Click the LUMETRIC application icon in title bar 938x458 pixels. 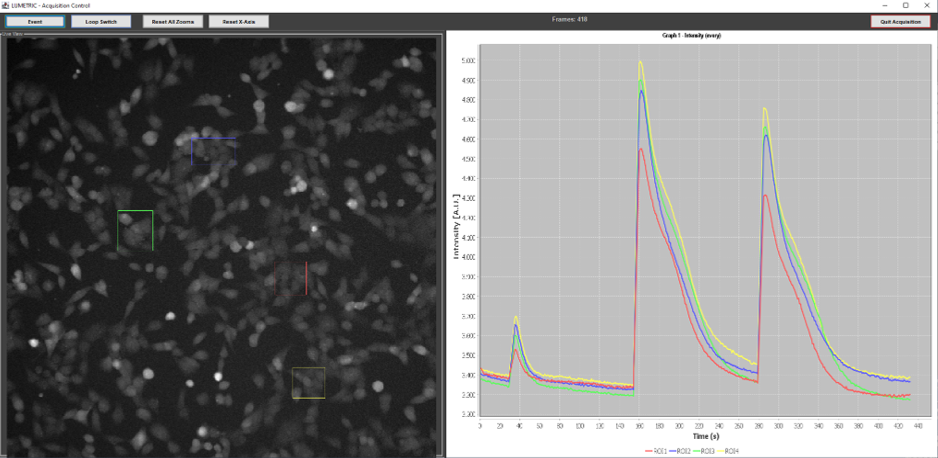(6, 5)
